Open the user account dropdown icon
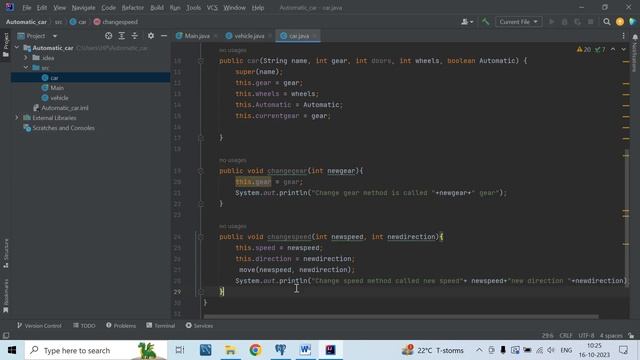640x360 pixels. click(467, 22)
